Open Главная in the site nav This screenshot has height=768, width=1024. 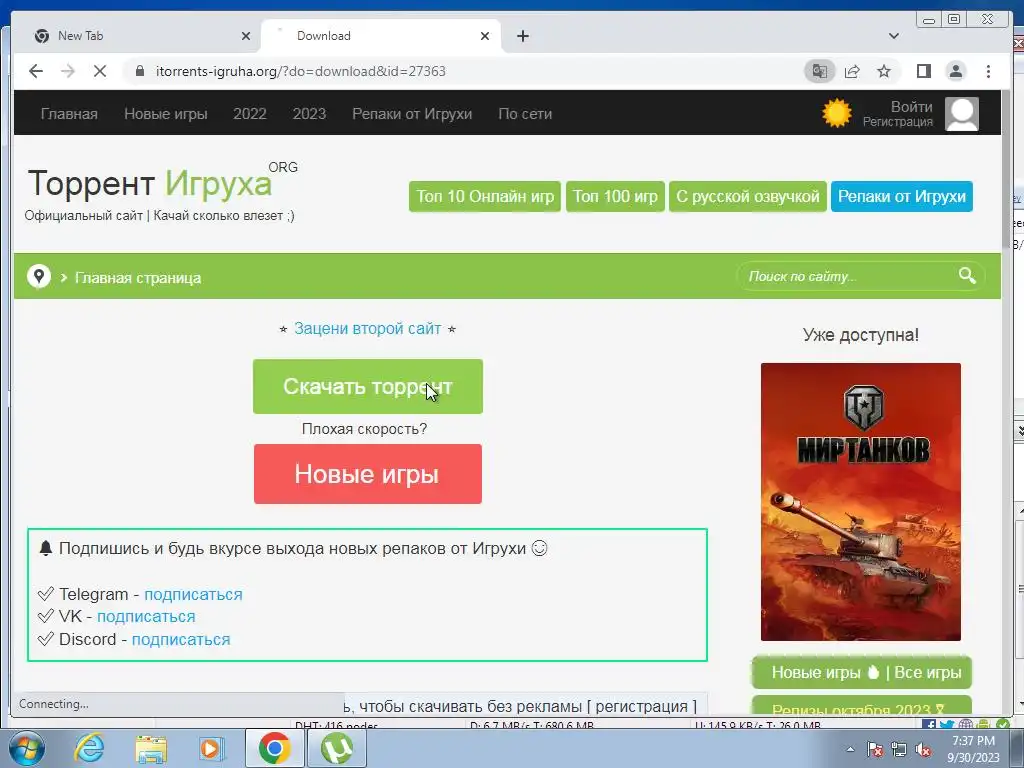click(69, 114)
